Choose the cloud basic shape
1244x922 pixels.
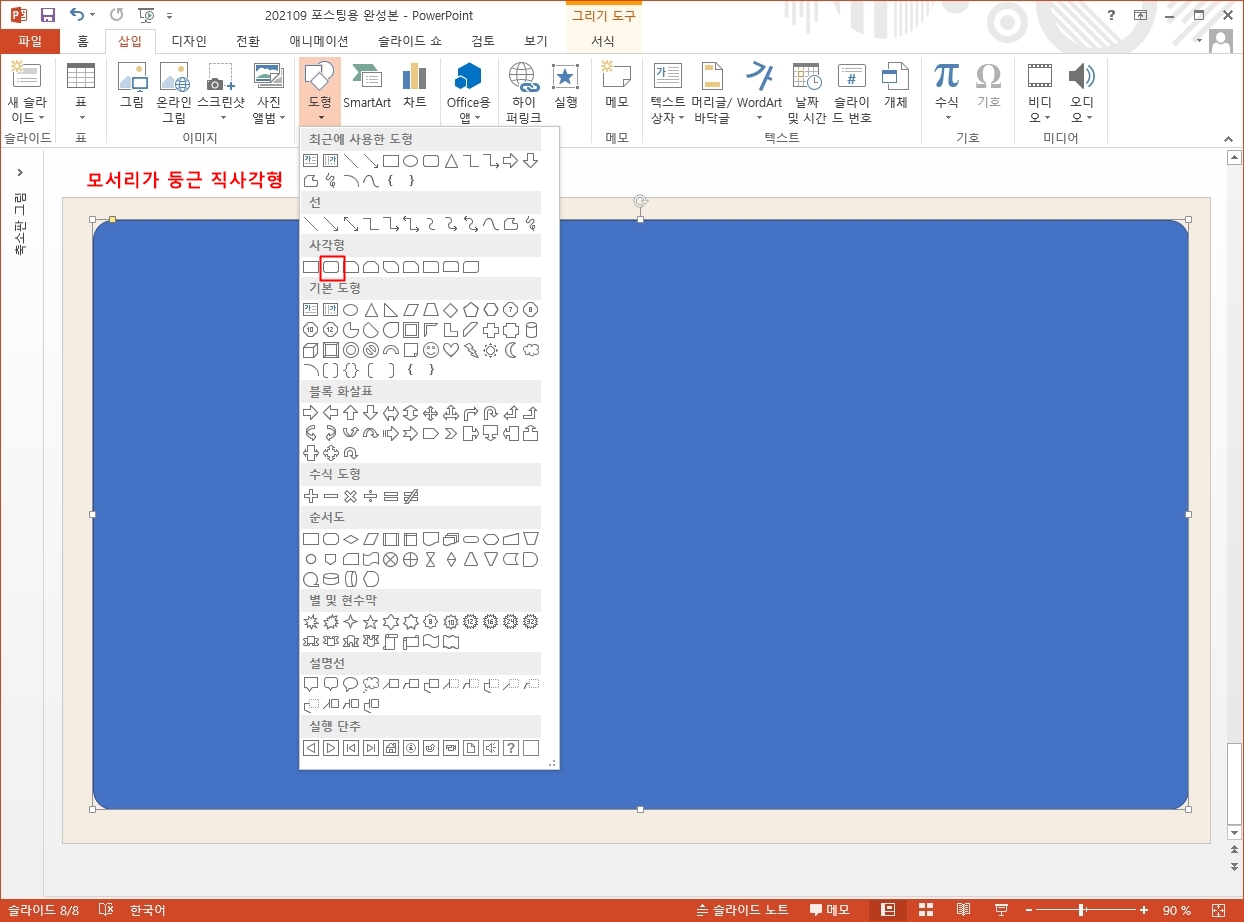click(531, 350)
